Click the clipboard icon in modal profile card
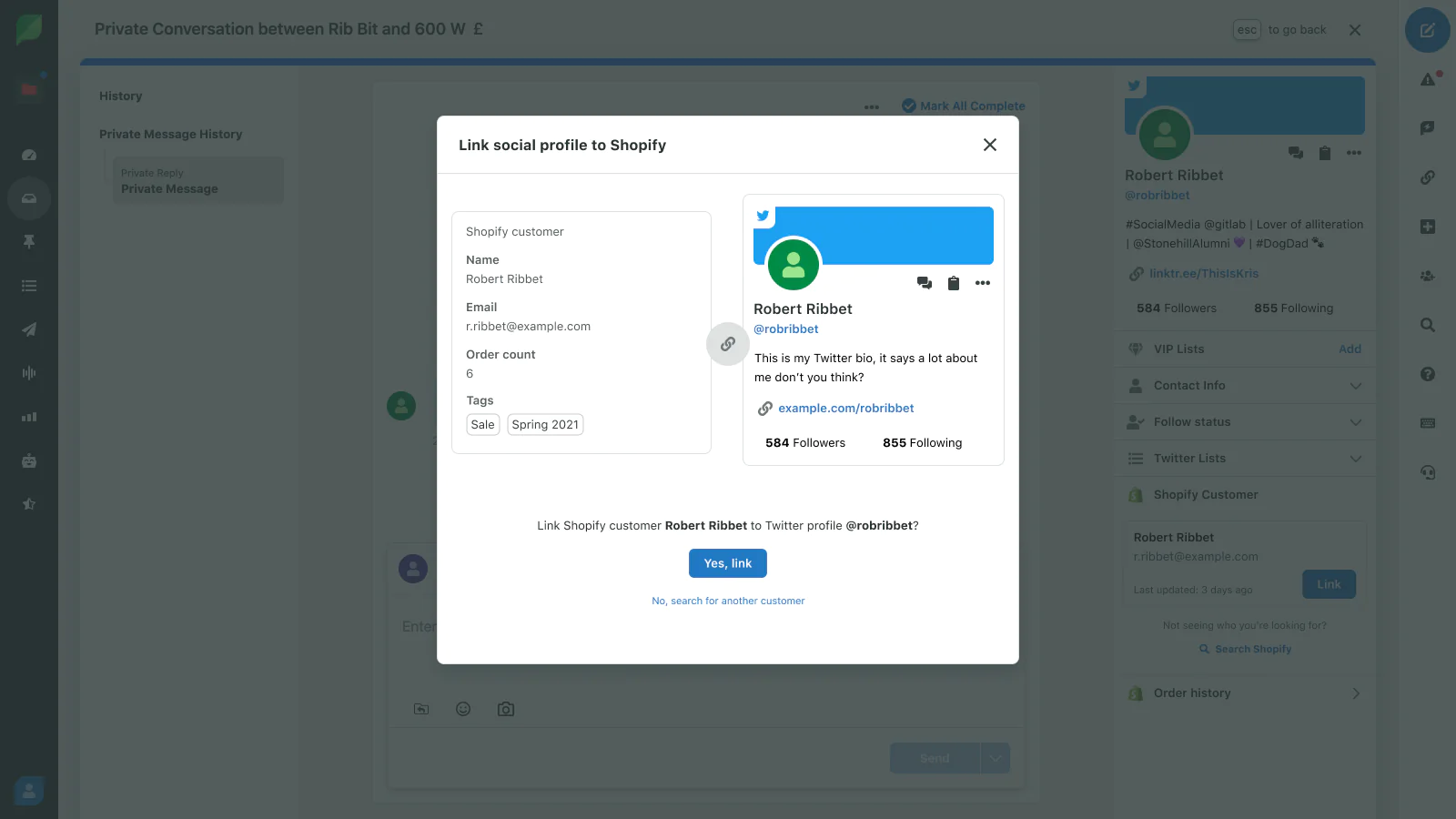This screenshot has height=819, width=1456. point(954,283)
